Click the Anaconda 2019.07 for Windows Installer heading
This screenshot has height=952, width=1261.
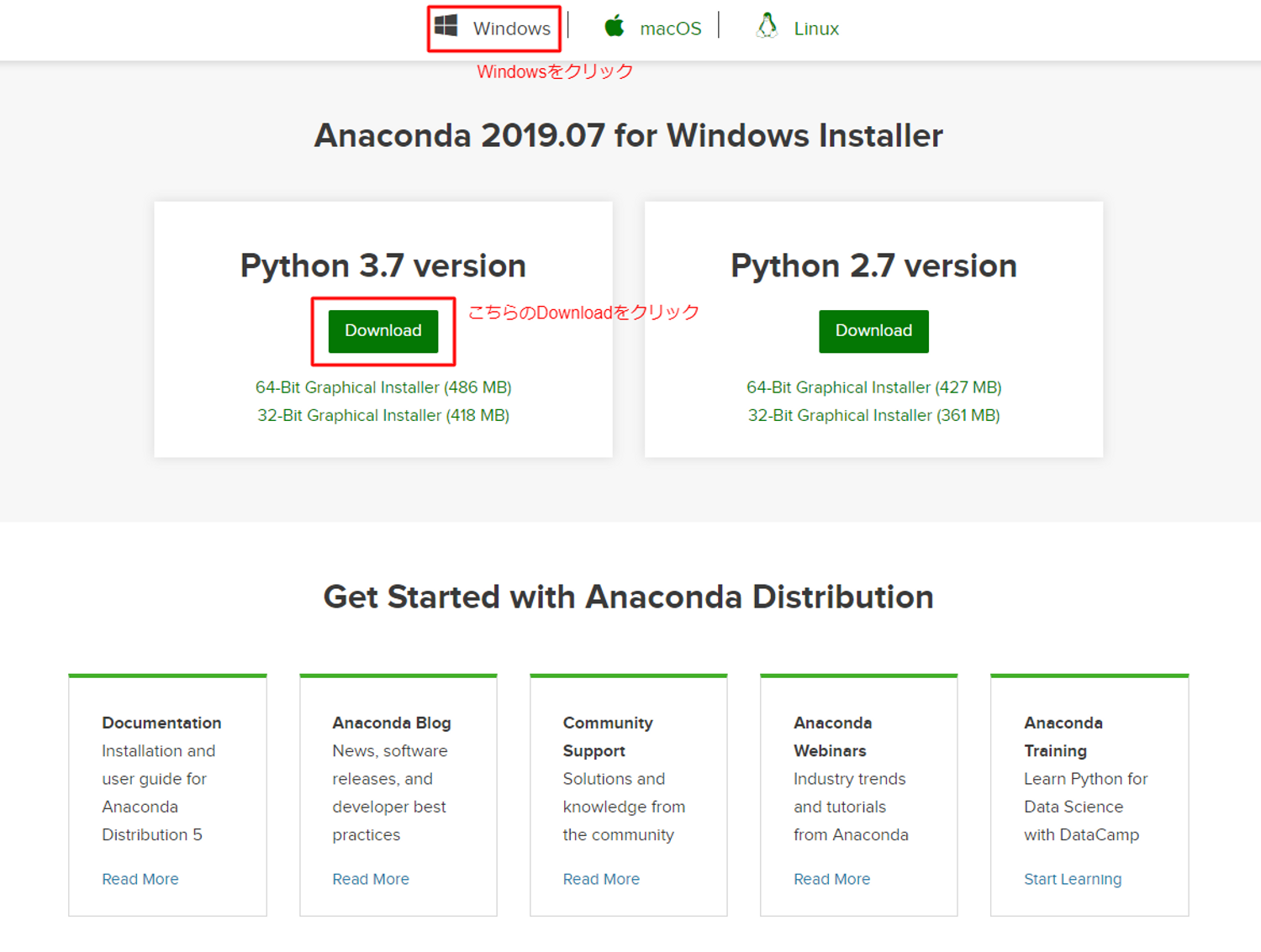629,135
